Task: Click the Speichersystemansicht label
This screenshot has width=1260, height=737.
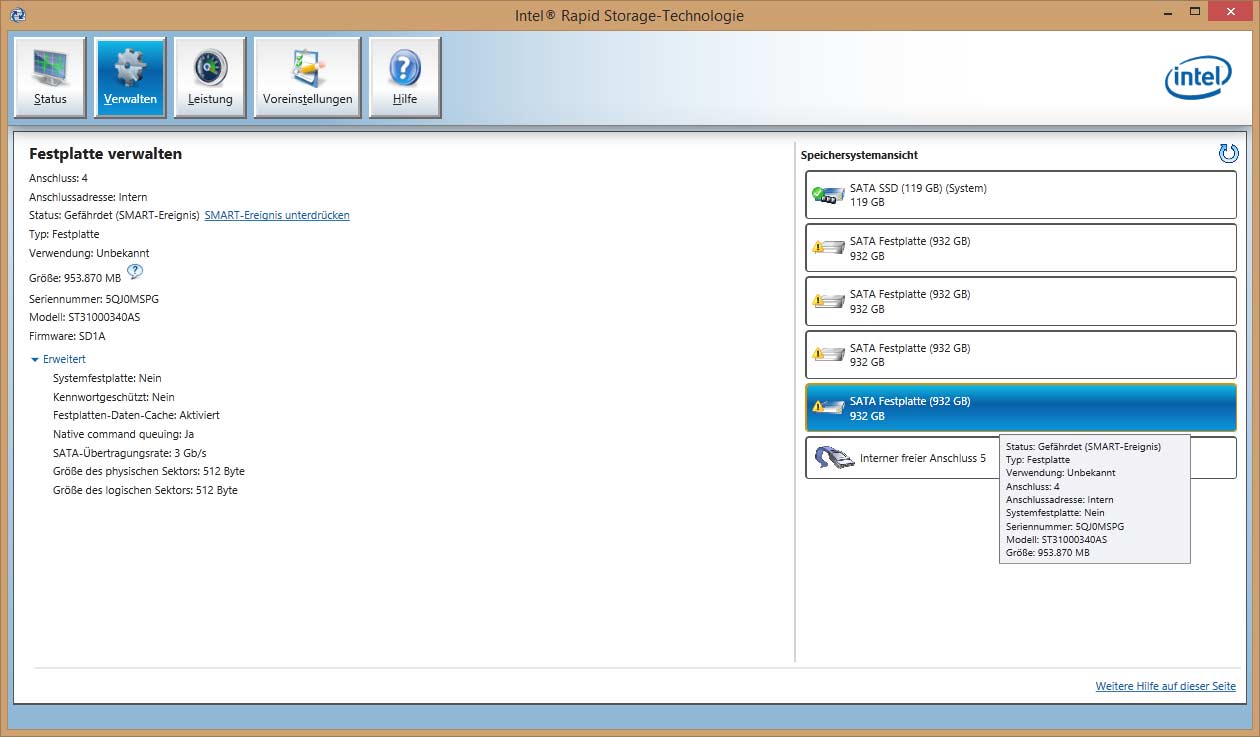Action: [x=860, y=155]
